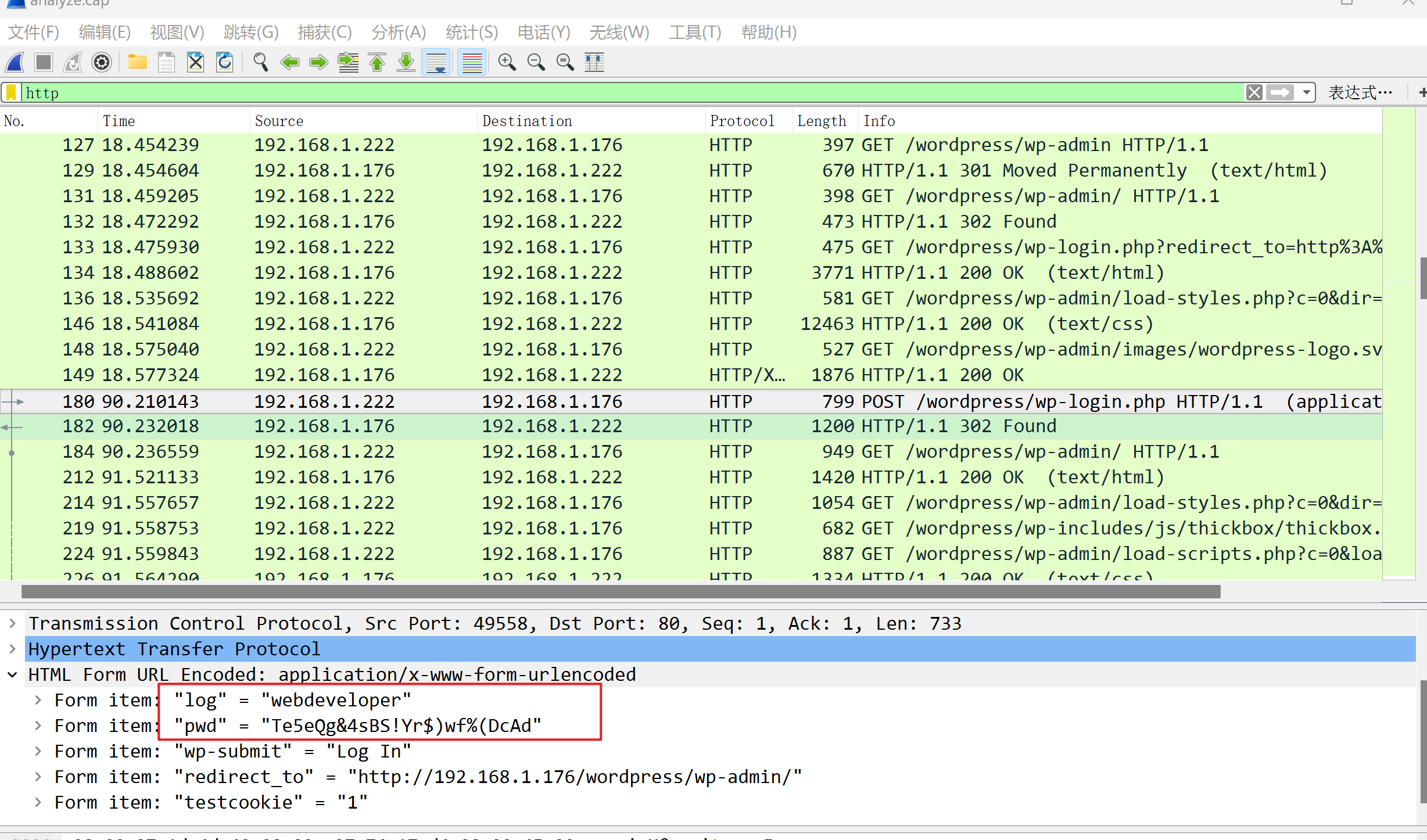This screenshot has height=840, width=1427.
Task: Open the 无线(W) menu
Action: pyautogui.click(x=619, y=33)
